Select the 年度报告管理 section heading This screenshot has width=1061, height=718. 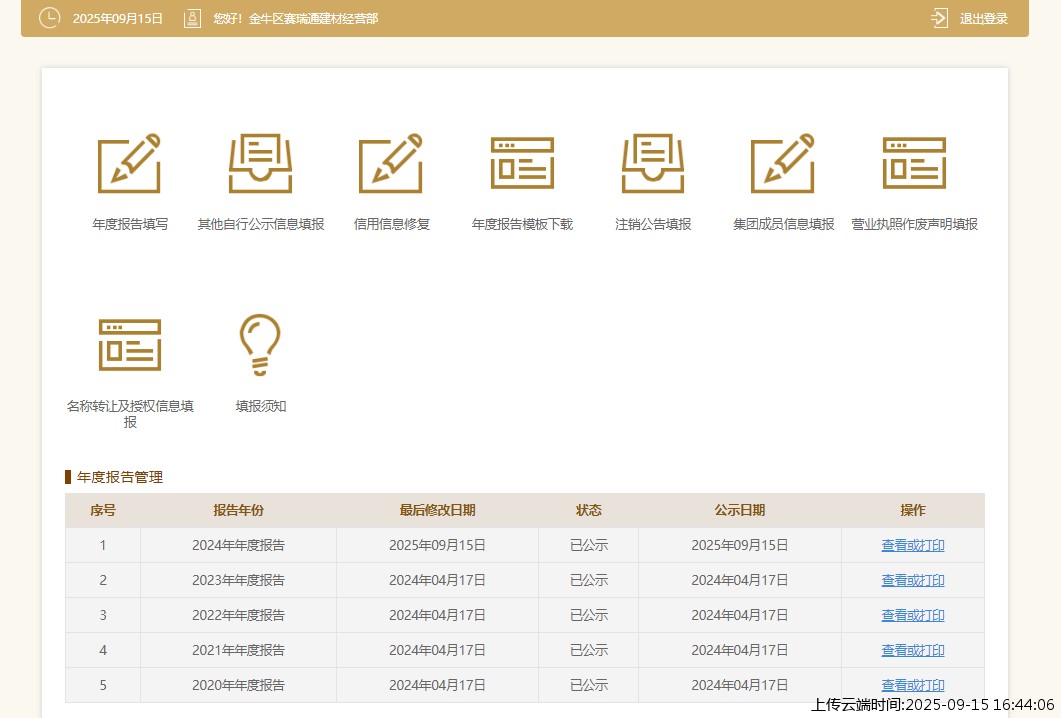[120, 477]
